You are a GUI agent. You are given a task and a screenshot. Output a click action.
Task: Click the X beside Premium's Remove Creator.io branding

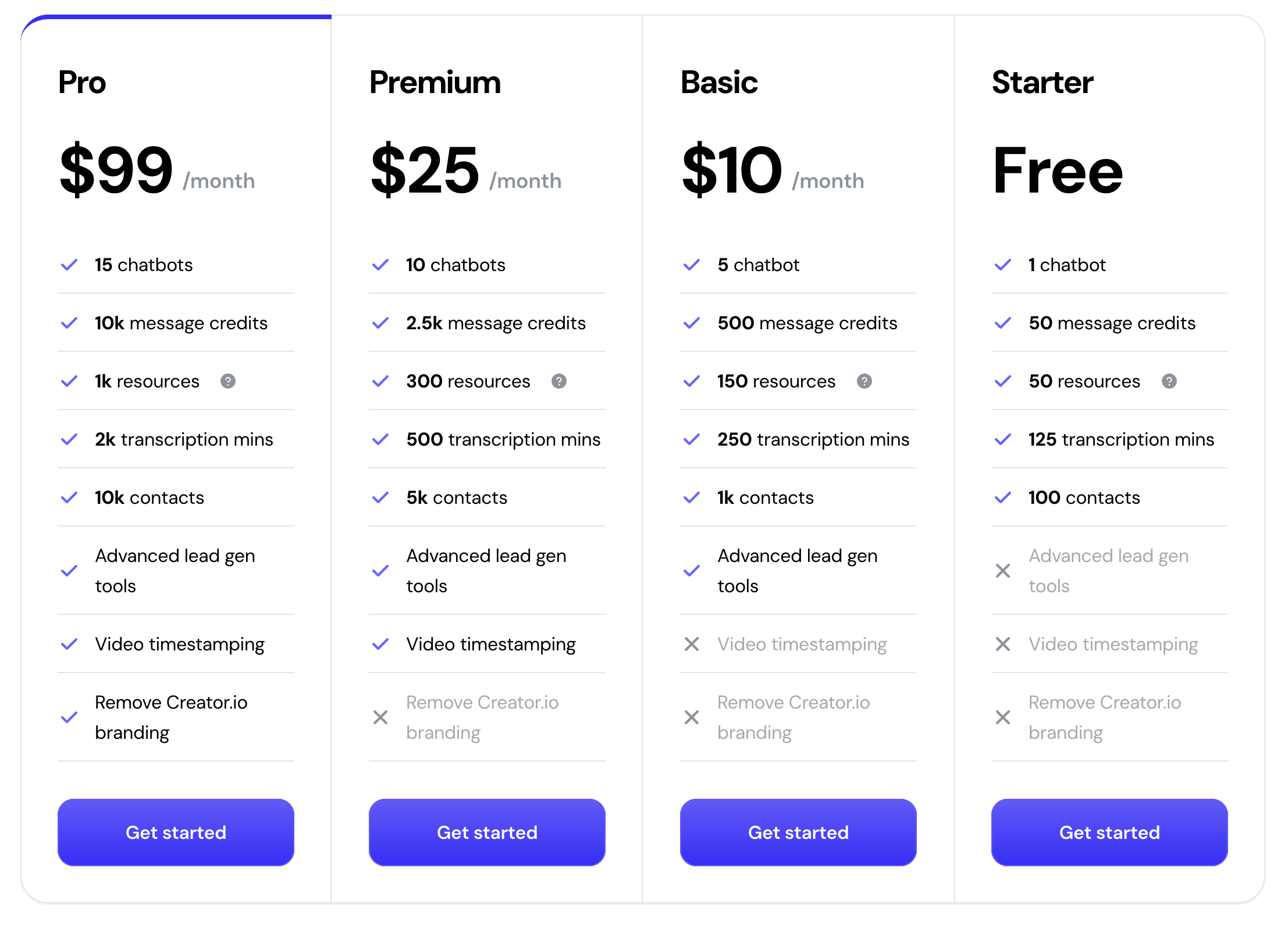380,717
